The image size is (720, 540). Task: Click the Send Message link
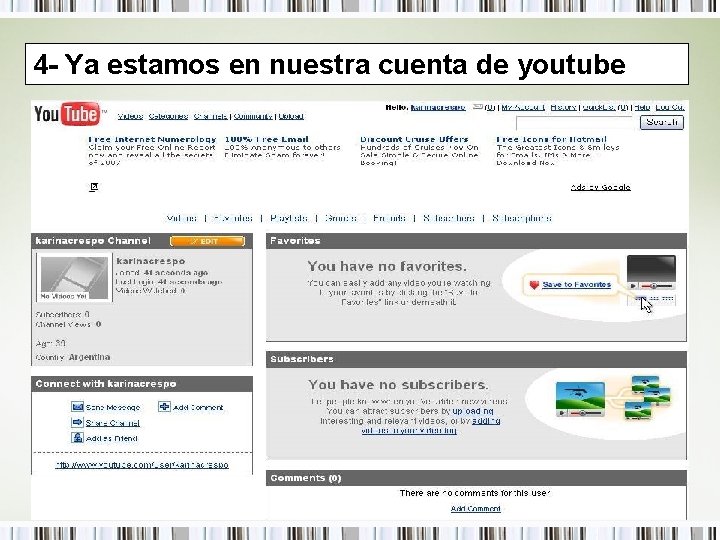point(112,407)
